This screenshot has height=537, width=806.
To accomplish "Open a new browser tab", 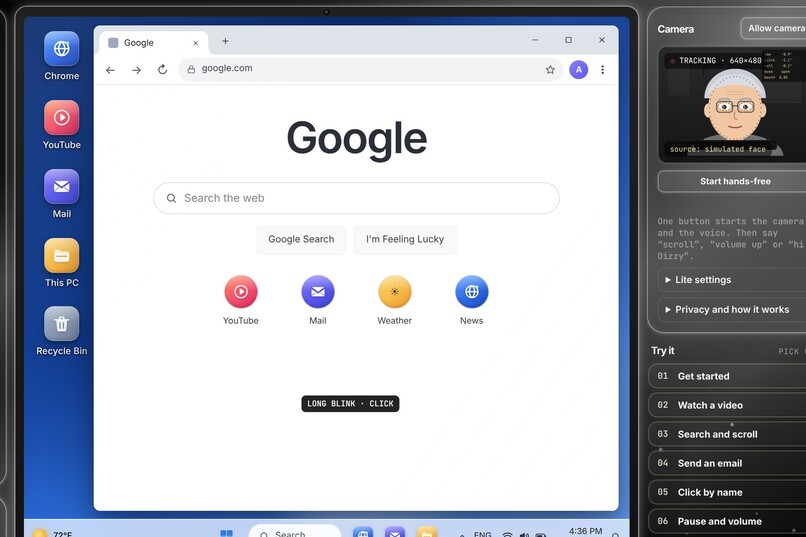I will (225, 41).
